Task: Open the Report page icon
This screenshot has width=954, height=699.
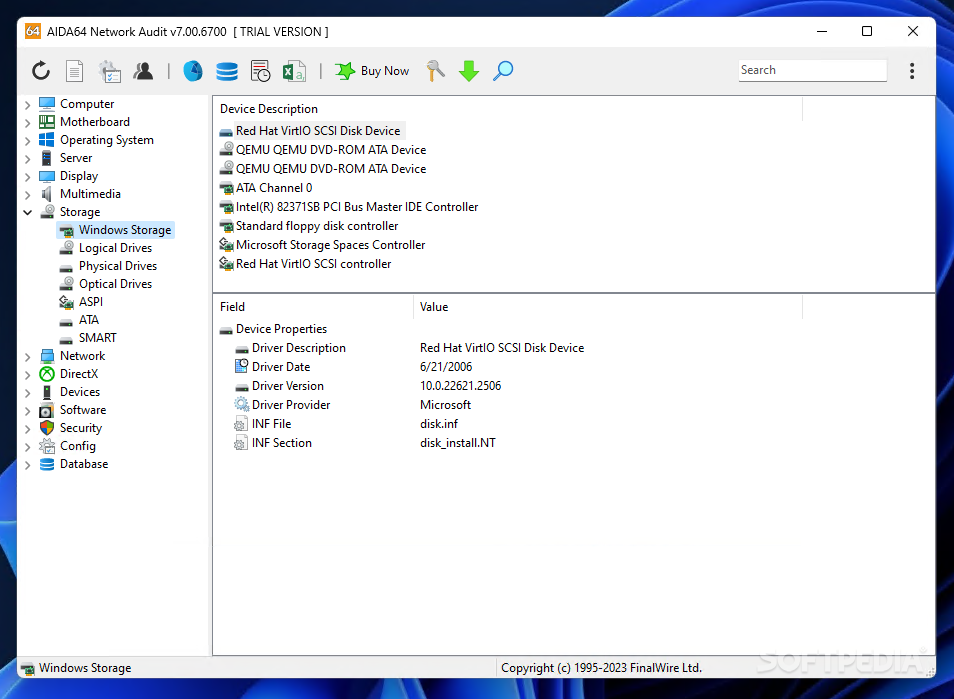Action: 74,71
